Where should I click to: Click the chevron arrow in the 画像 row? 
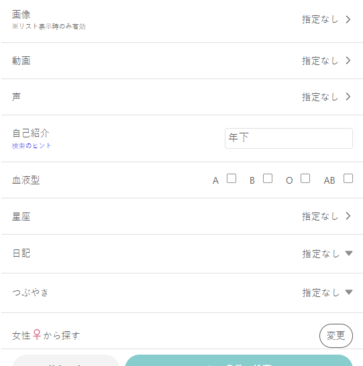pyautogui.click(x=348, y=20)
